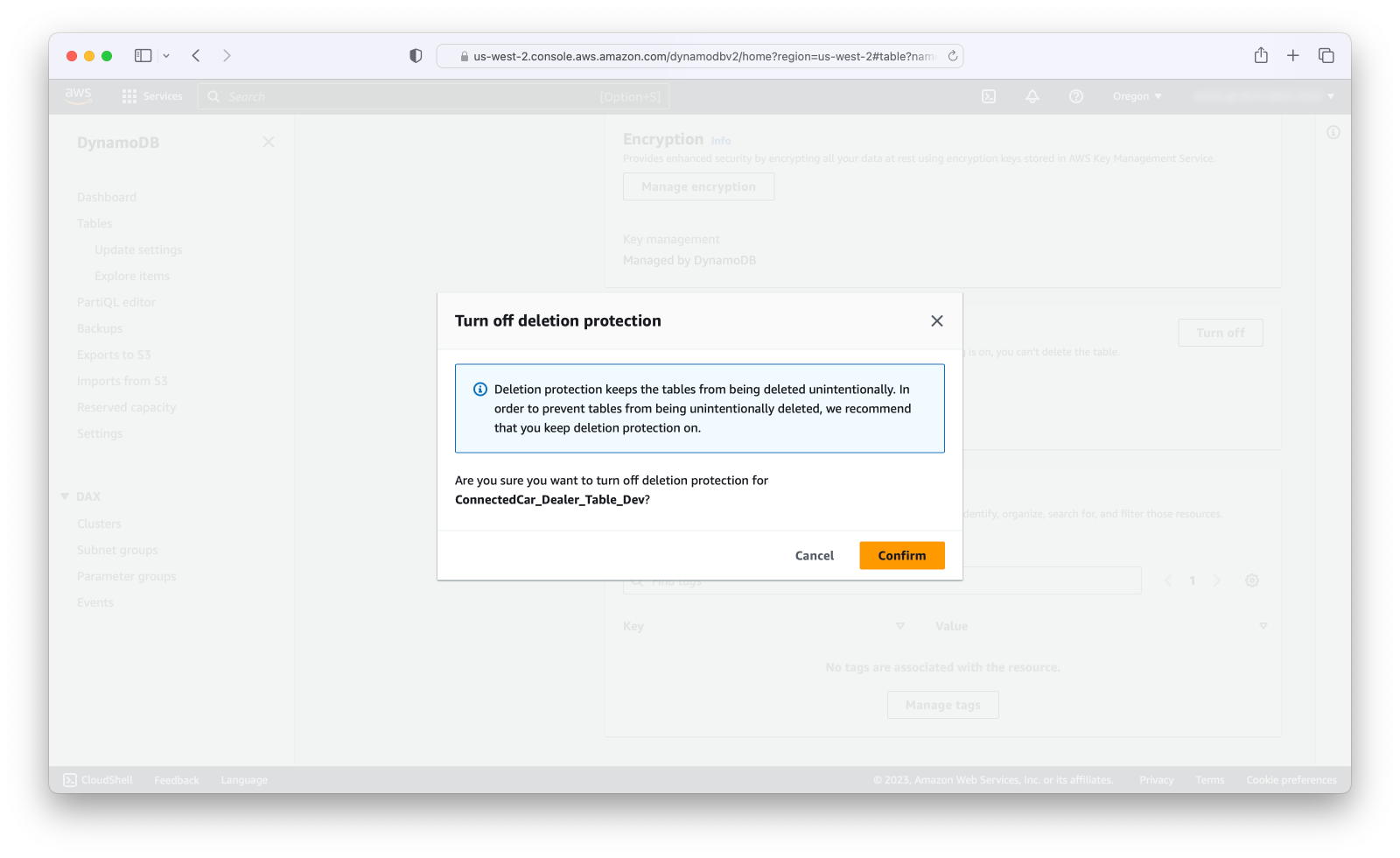Screen dimensions: 1400x858
Task: Cancel the deletion protection dialog
Action: click(814, 555)
